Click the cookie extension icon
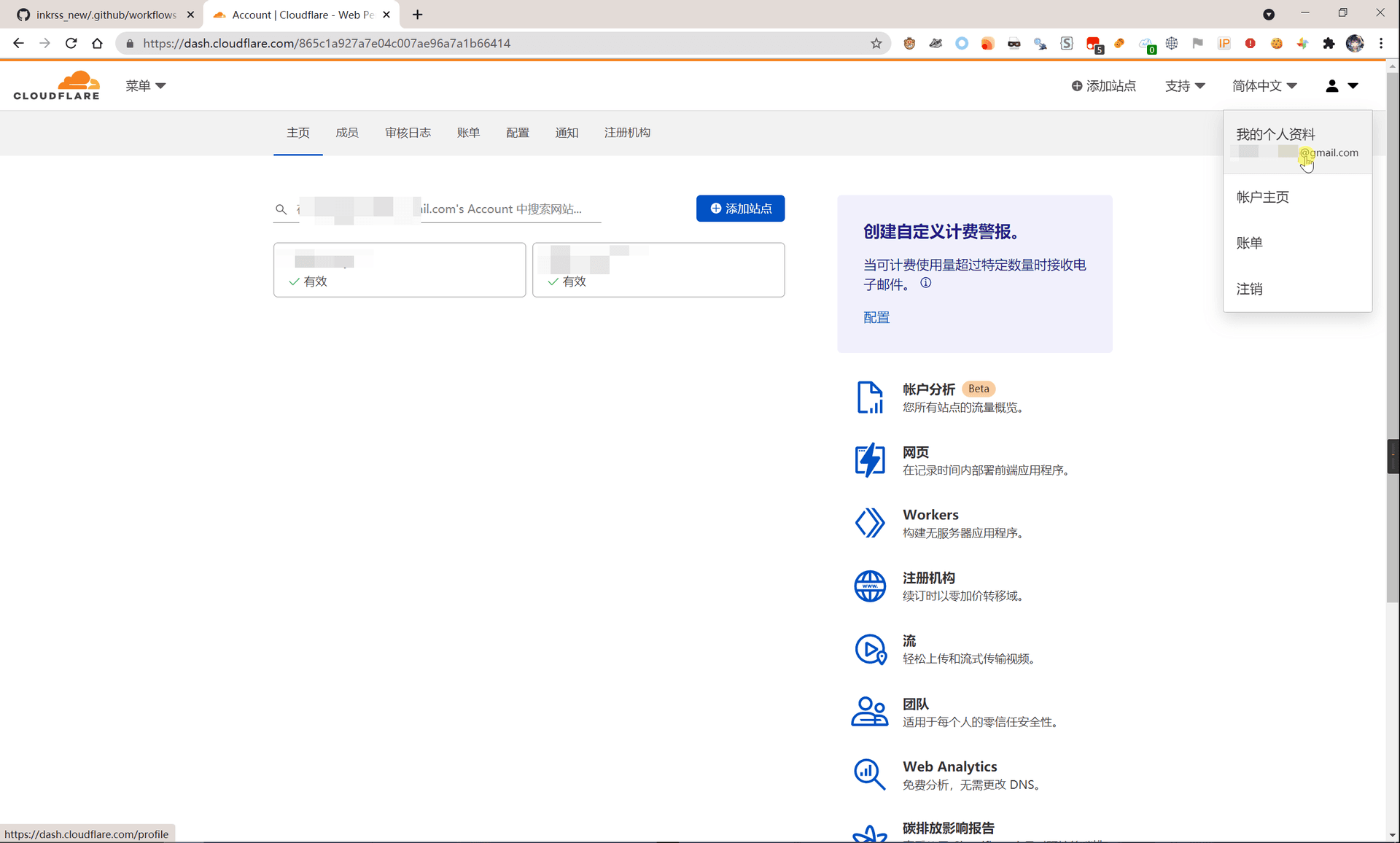Screen dimensions: 1400x843 1276,43
